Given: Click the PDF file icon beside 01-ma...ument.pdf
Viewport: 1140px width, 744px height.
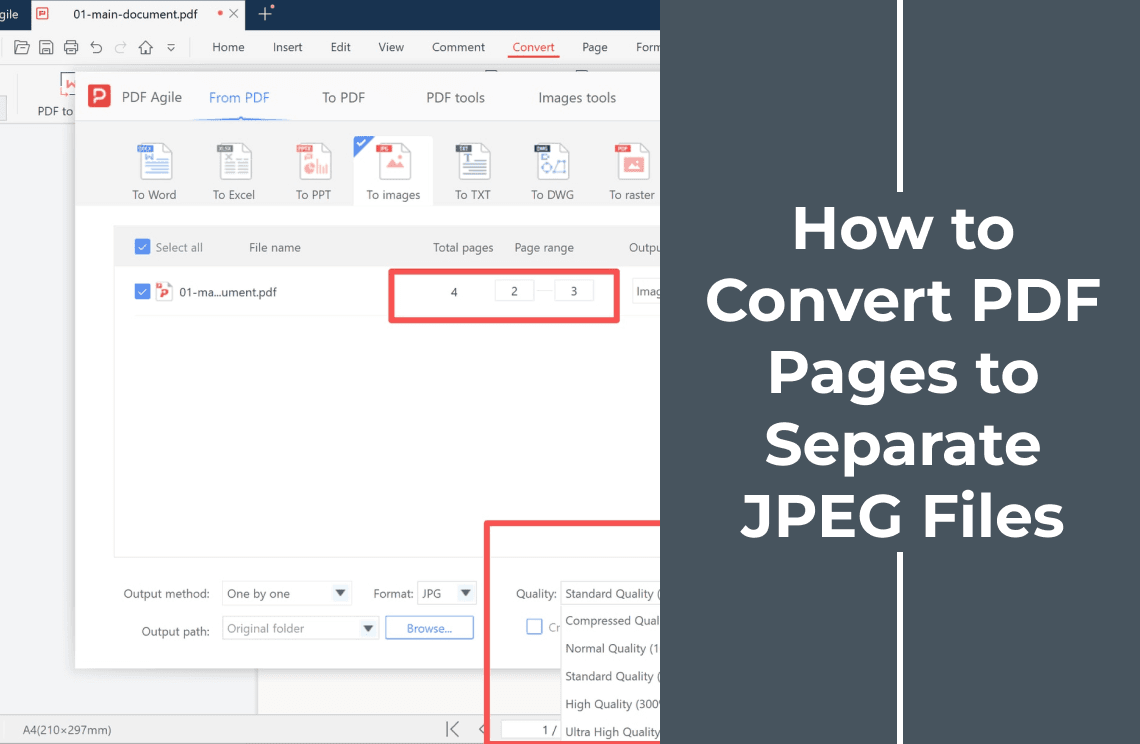Looking at the screenshot, I should coord(164,292).
